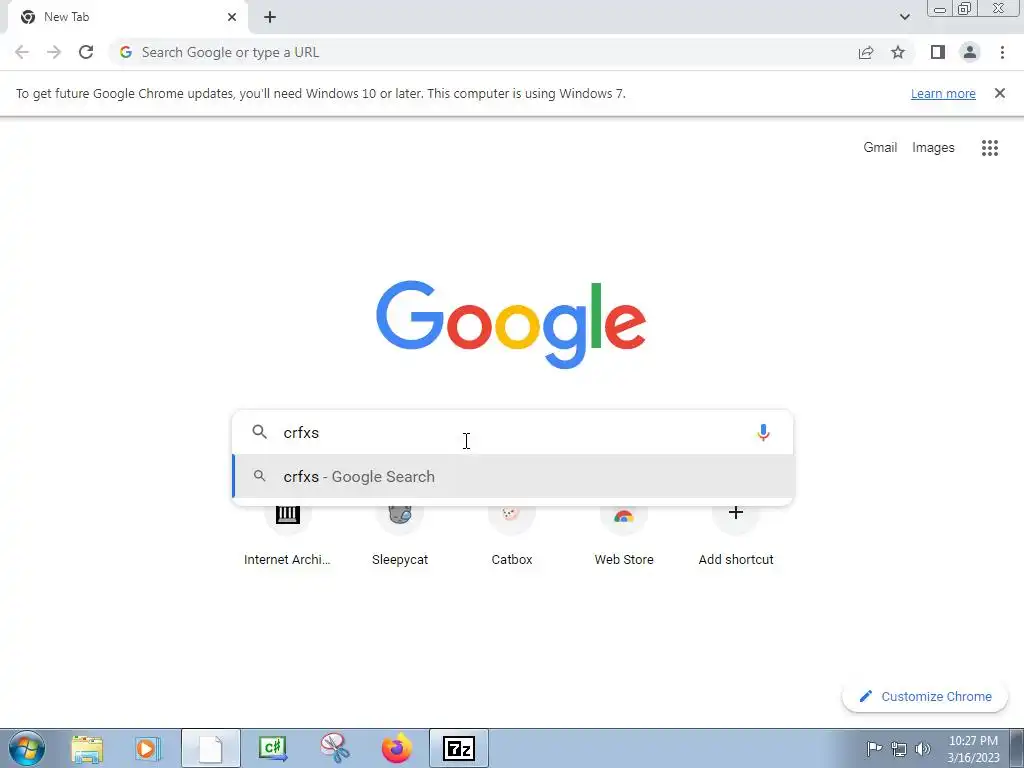Click the Google G icon in the address bar
Image resolution: width=1024 pixels, height=768 pixels.
point(126,52)
